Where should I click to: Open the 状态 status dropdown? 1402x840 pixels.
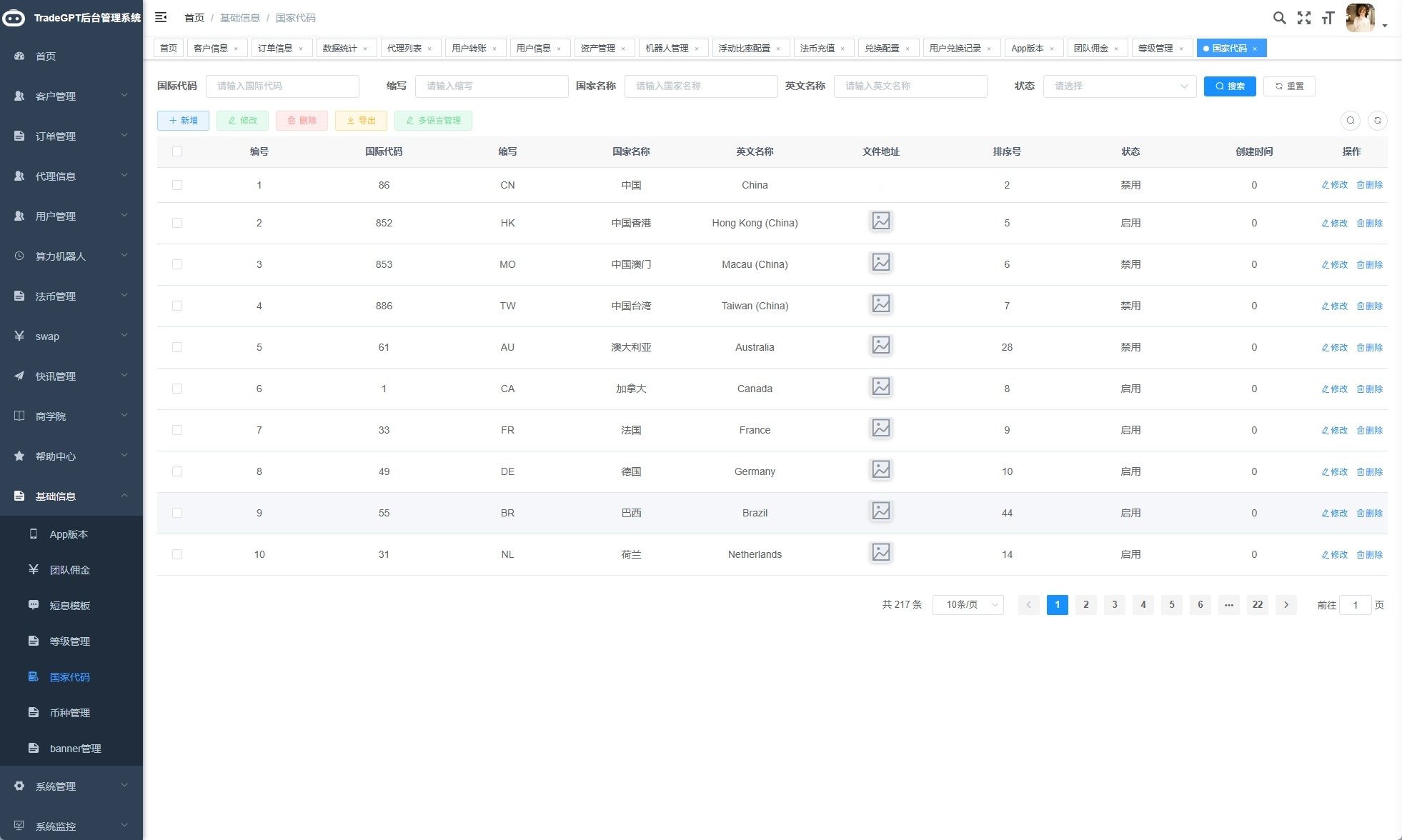click(1119, 86)
